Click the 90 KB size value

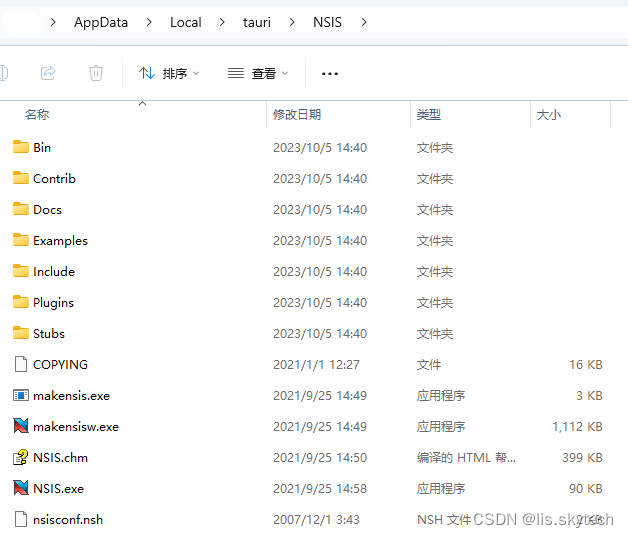point(586,488)
